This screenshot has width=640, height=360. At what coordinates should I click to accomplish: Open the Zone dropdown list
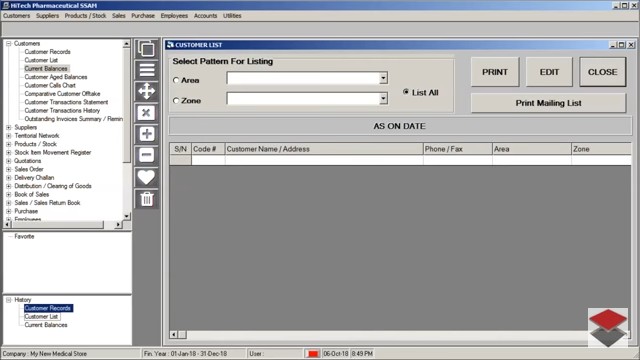point(383,98)
